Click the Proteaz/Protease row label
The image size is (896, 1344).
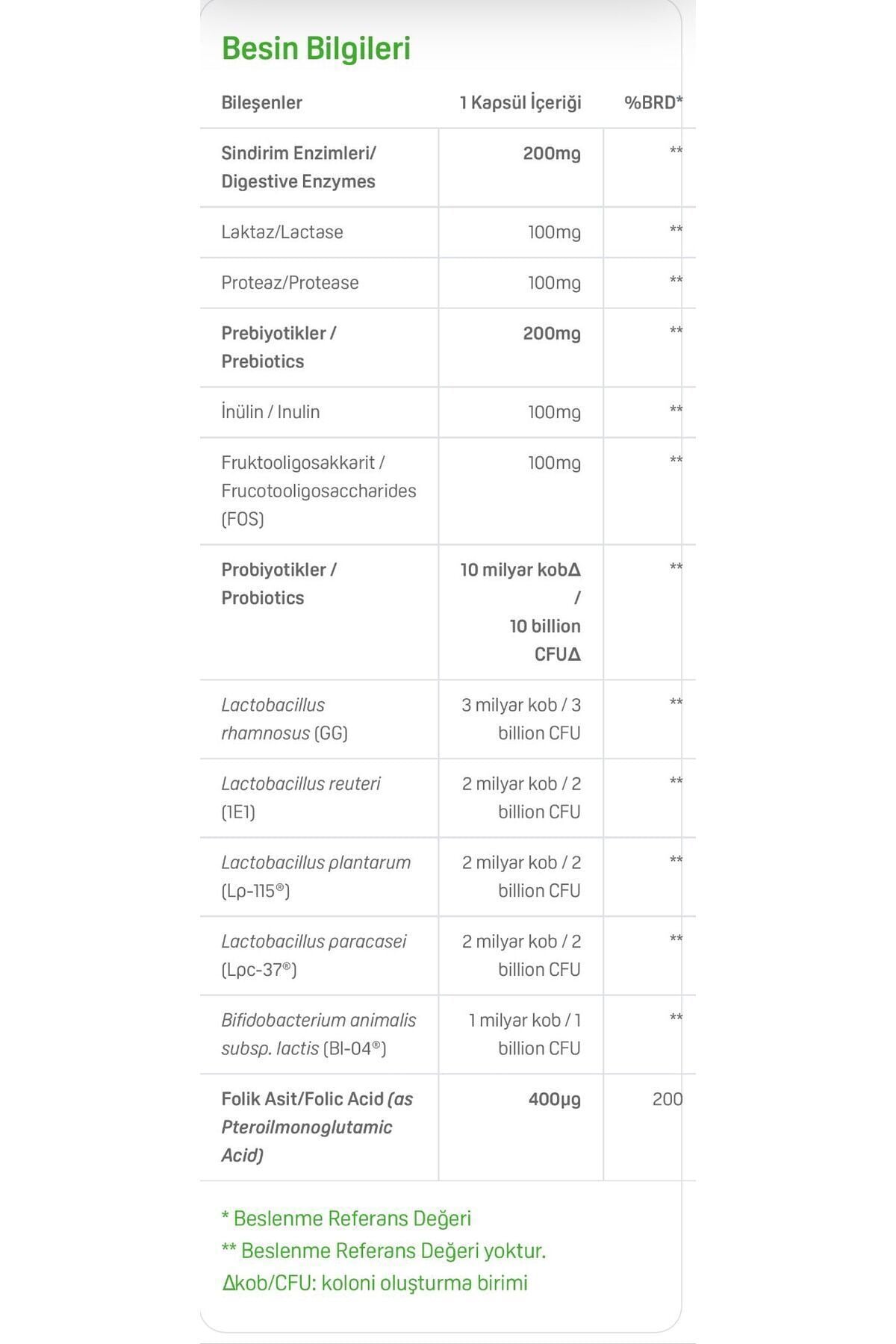290,283
